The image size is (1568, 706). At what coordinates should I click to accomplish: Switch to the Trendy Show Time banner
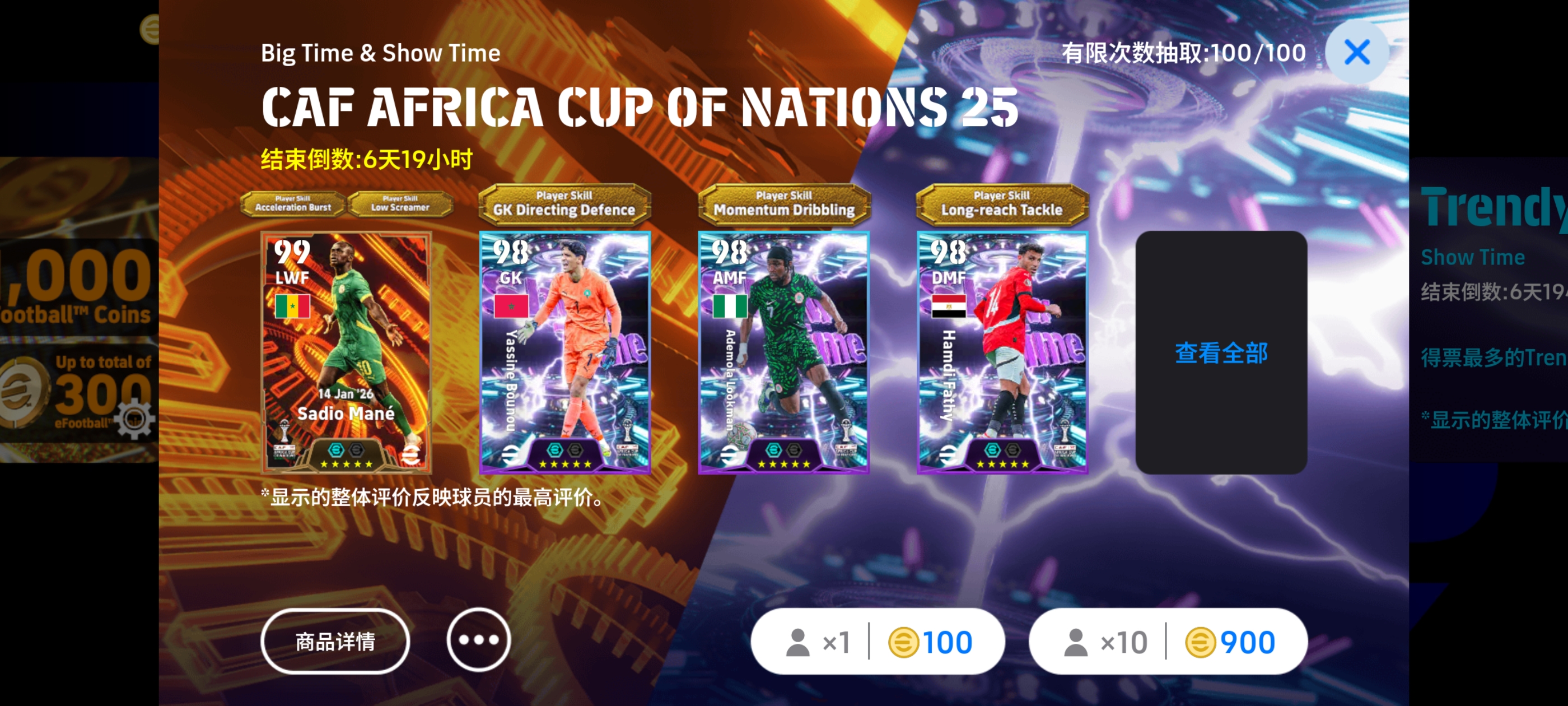pyautogui.click(x=1488, y=309)
